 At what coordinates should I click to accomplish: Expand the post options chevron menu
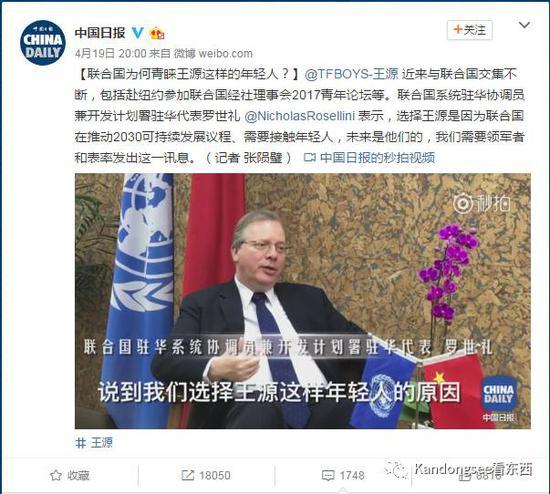524,25
